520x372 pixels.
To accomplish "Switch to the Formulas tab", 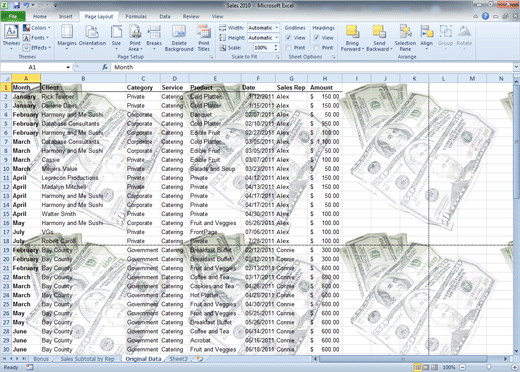I will [x=136, y=16].
